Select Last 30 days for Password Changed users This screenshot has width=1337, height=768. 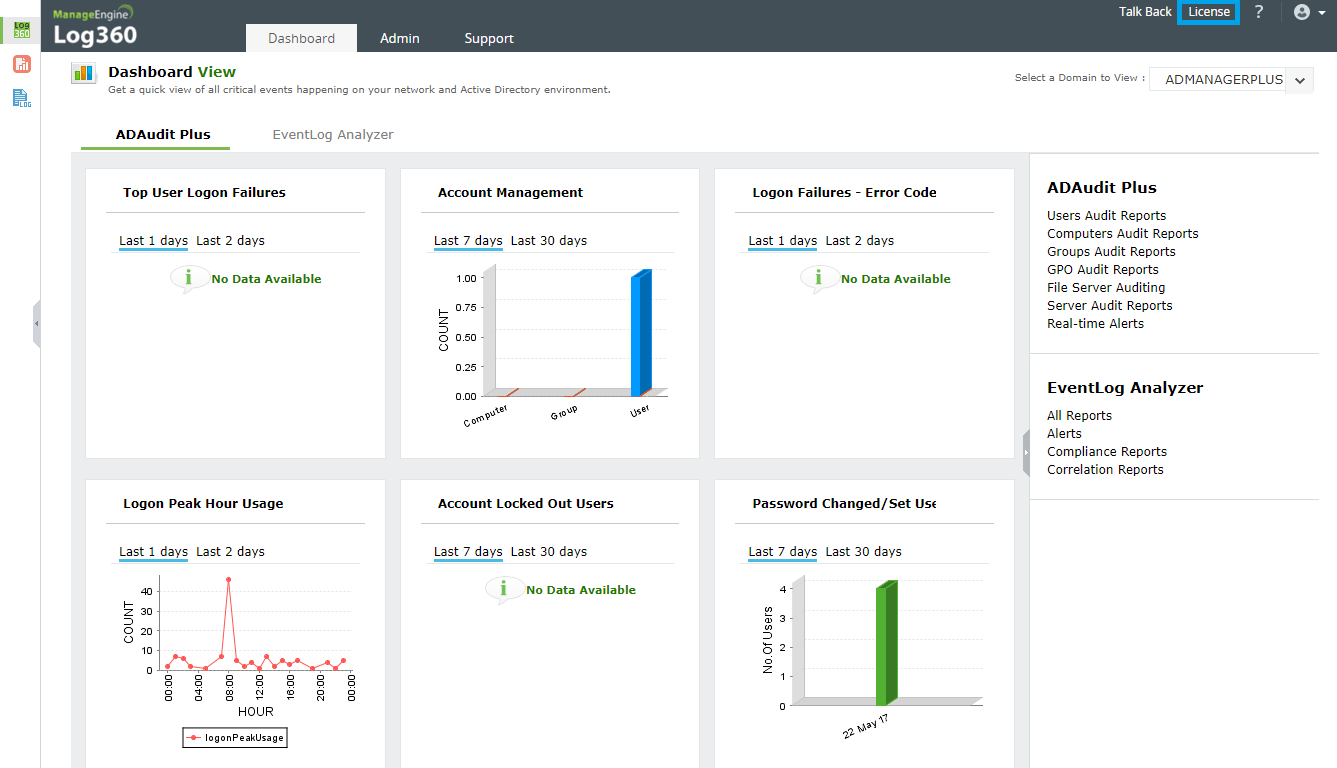pyautogui.click(x=863, y=551)
